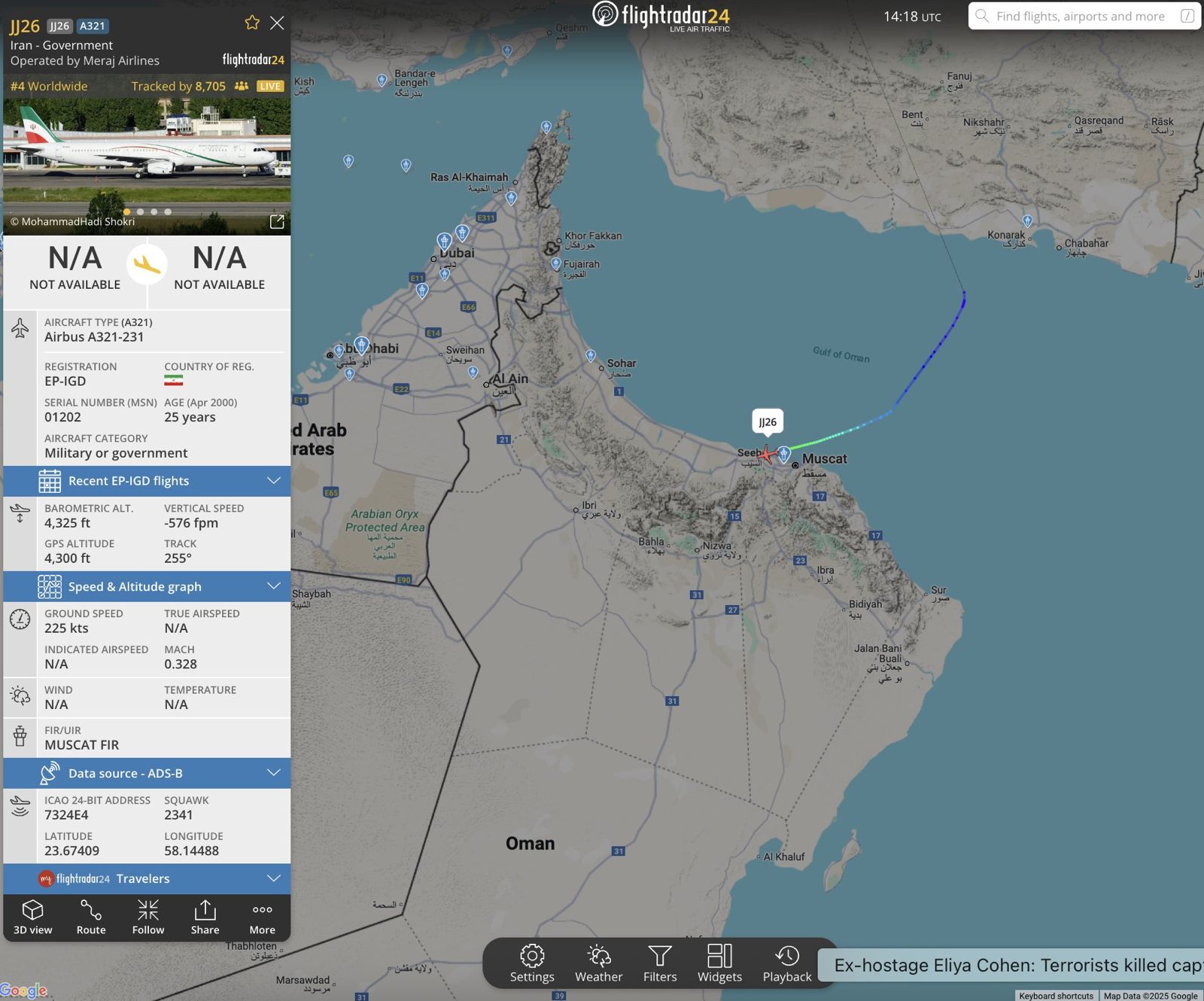Click the Flightradar24 logo
The height and width of the screenshot is (1001, 1204).
[661, 17]
